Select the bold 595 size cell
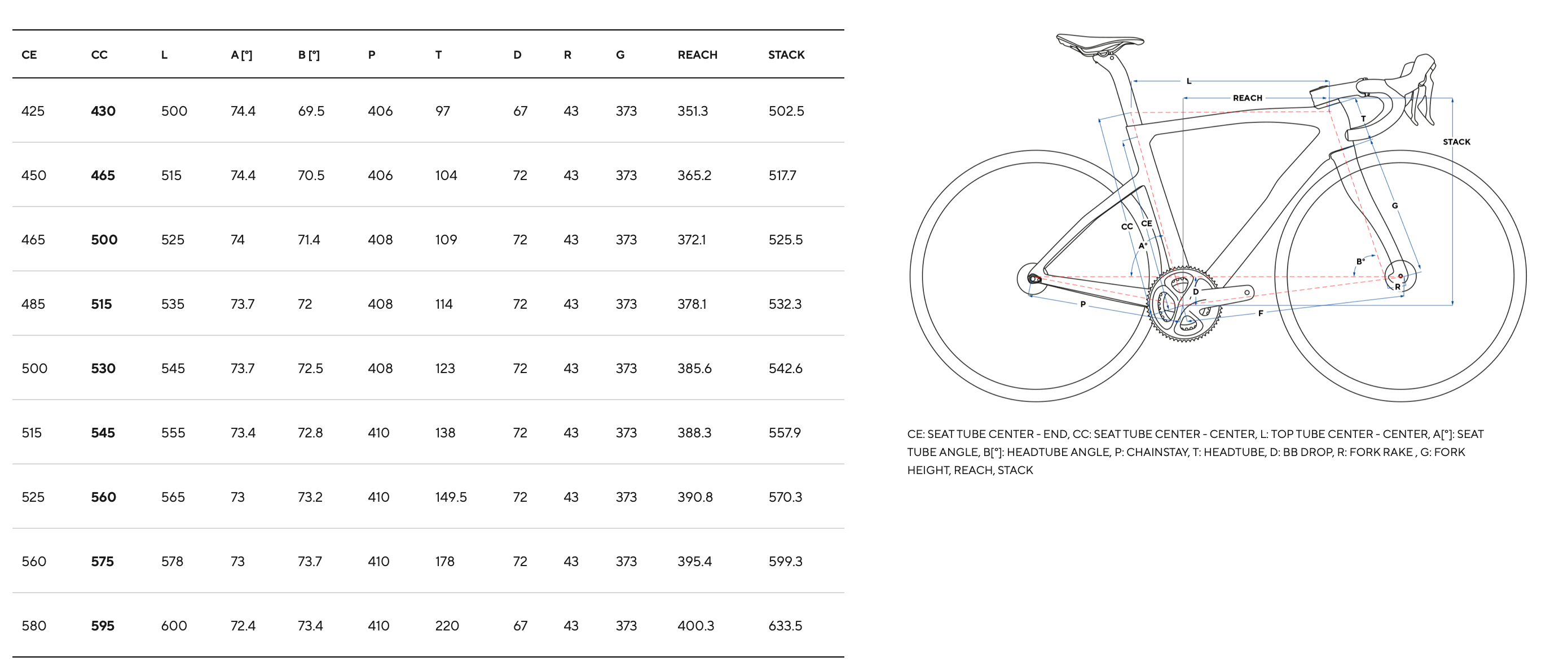Screen dimensions: 1568x666 point(103,626)
